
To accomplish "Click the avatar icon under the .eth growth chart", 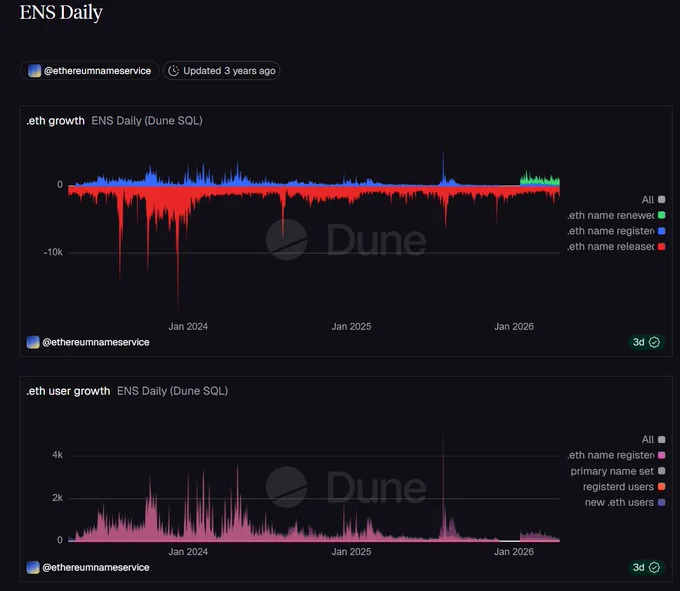I will (x=33, y=342).
